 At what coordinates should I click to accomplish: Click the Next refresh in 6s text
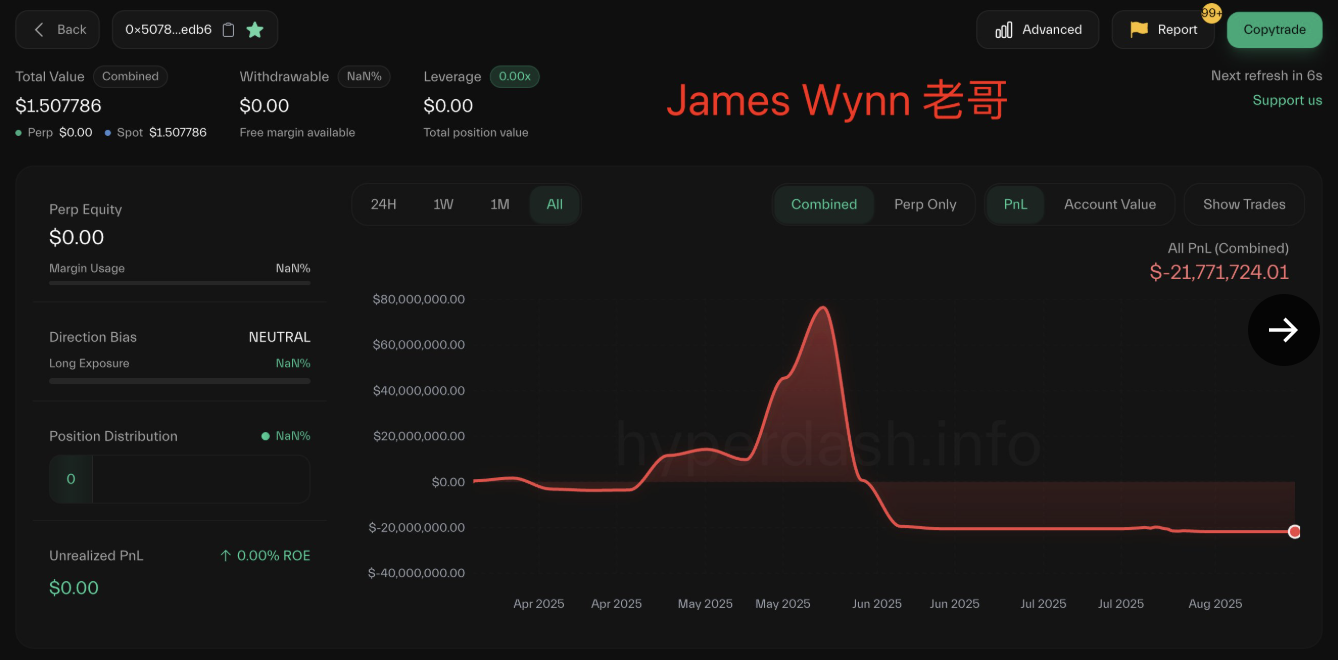pos(1266,76)
